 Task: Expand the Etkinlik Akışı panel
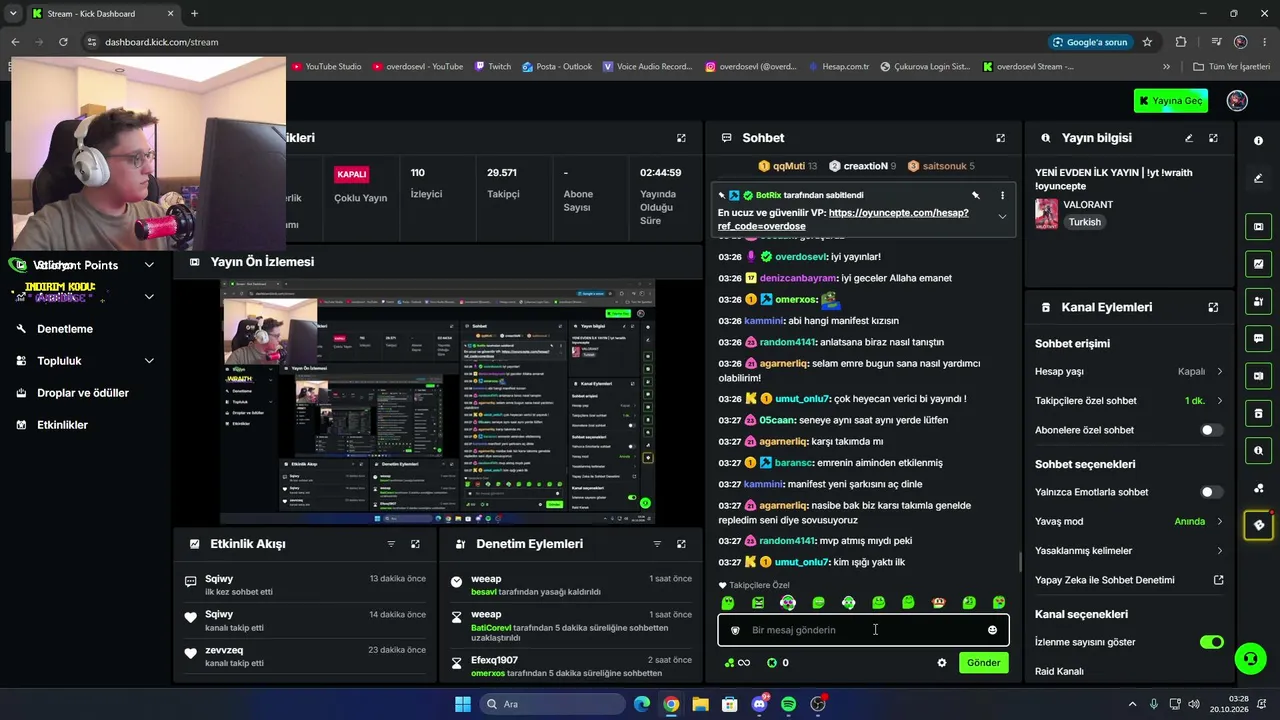tap(415, 544)
